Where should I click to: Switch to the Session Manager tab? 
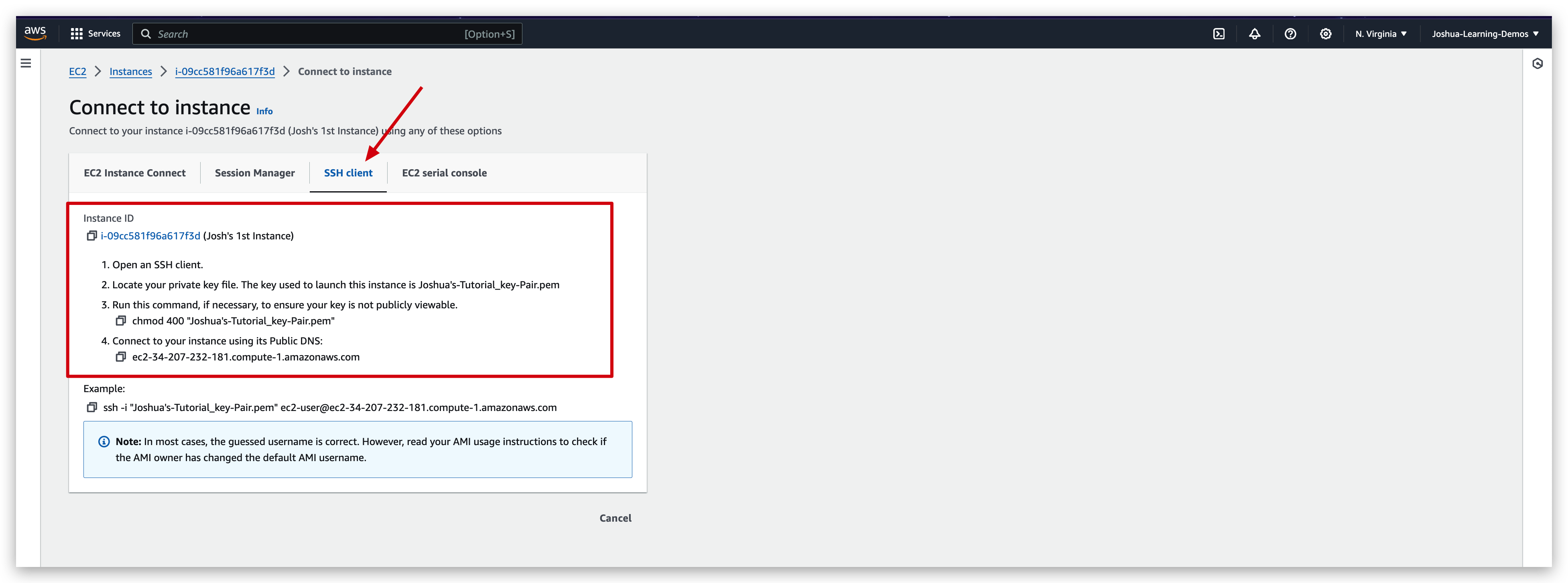click(x=254, y=173)
